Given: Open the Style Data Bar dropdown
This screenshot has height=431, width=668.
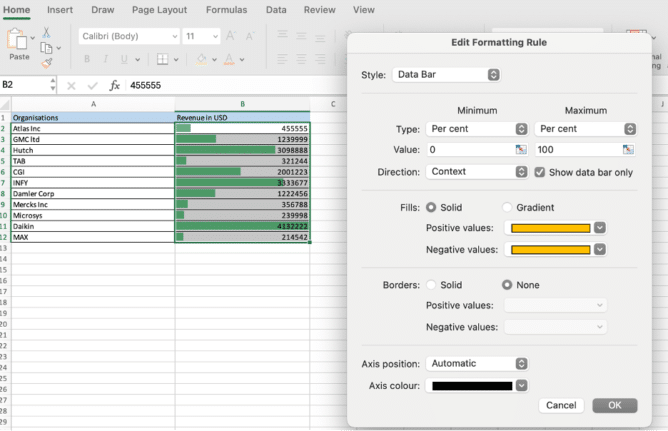Looking at the screenshot, I should [445, 75].
